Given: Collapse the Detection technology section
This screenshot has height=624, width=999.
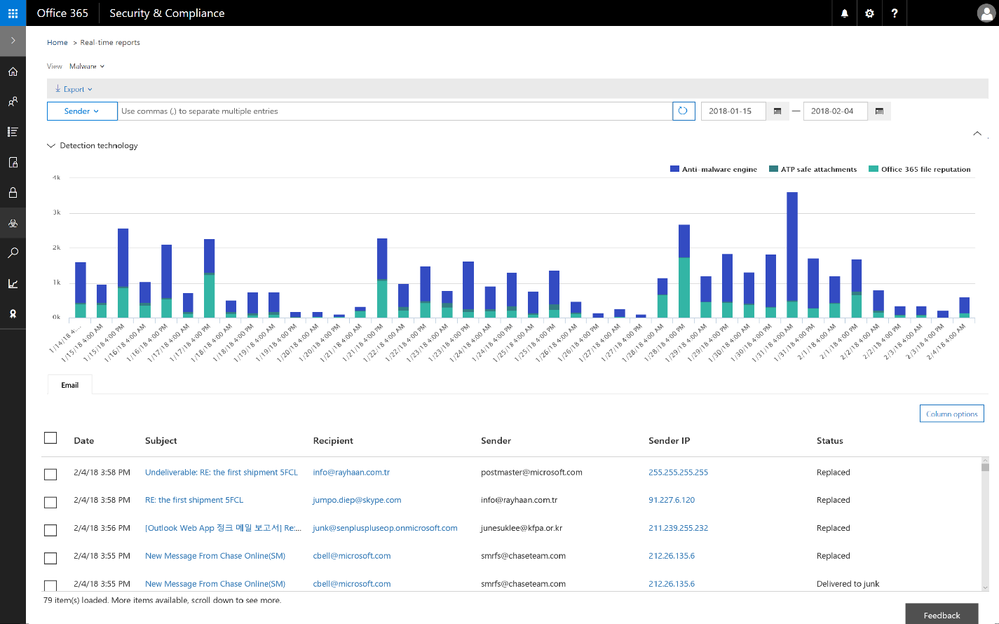Looking at the screenshot, I should click(51, 146).
